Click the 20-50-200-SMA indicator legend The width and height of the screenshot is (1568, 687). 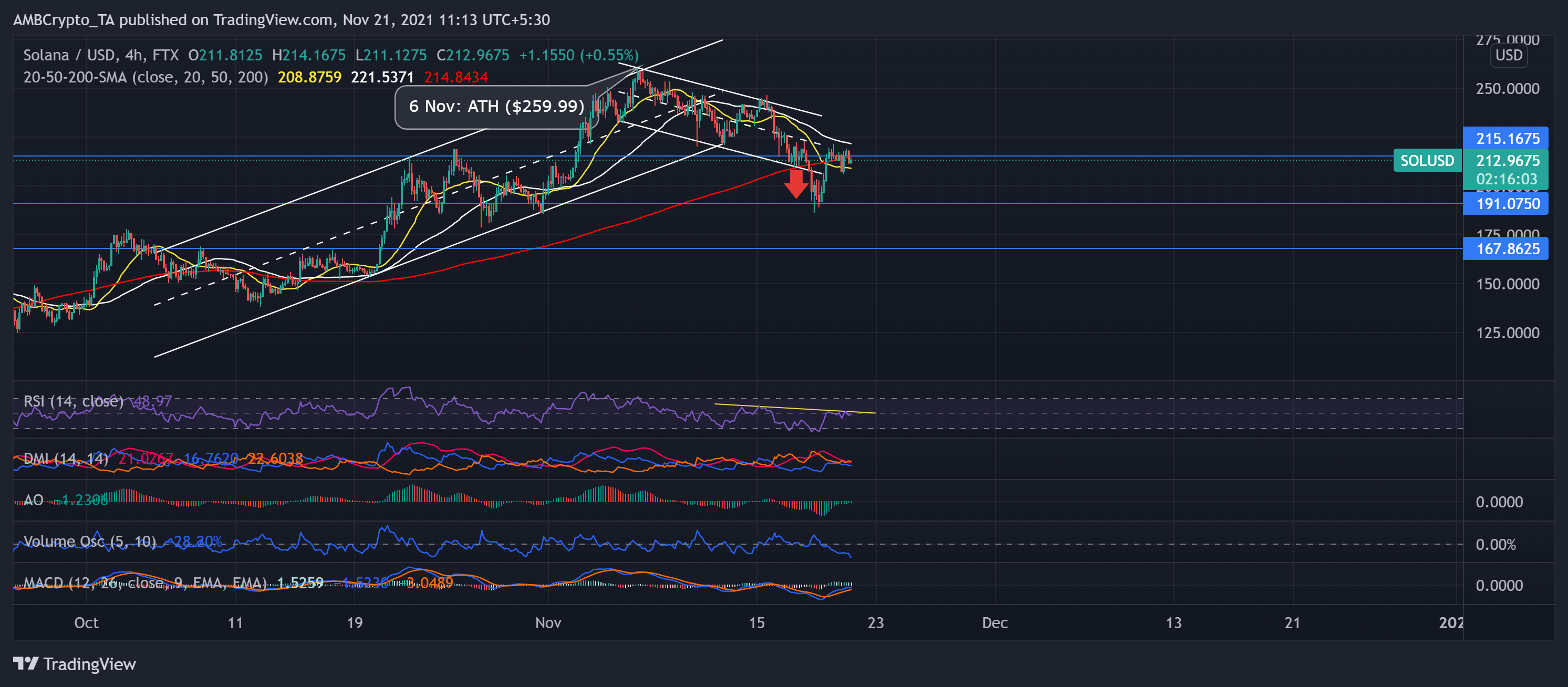pos(146,77)
